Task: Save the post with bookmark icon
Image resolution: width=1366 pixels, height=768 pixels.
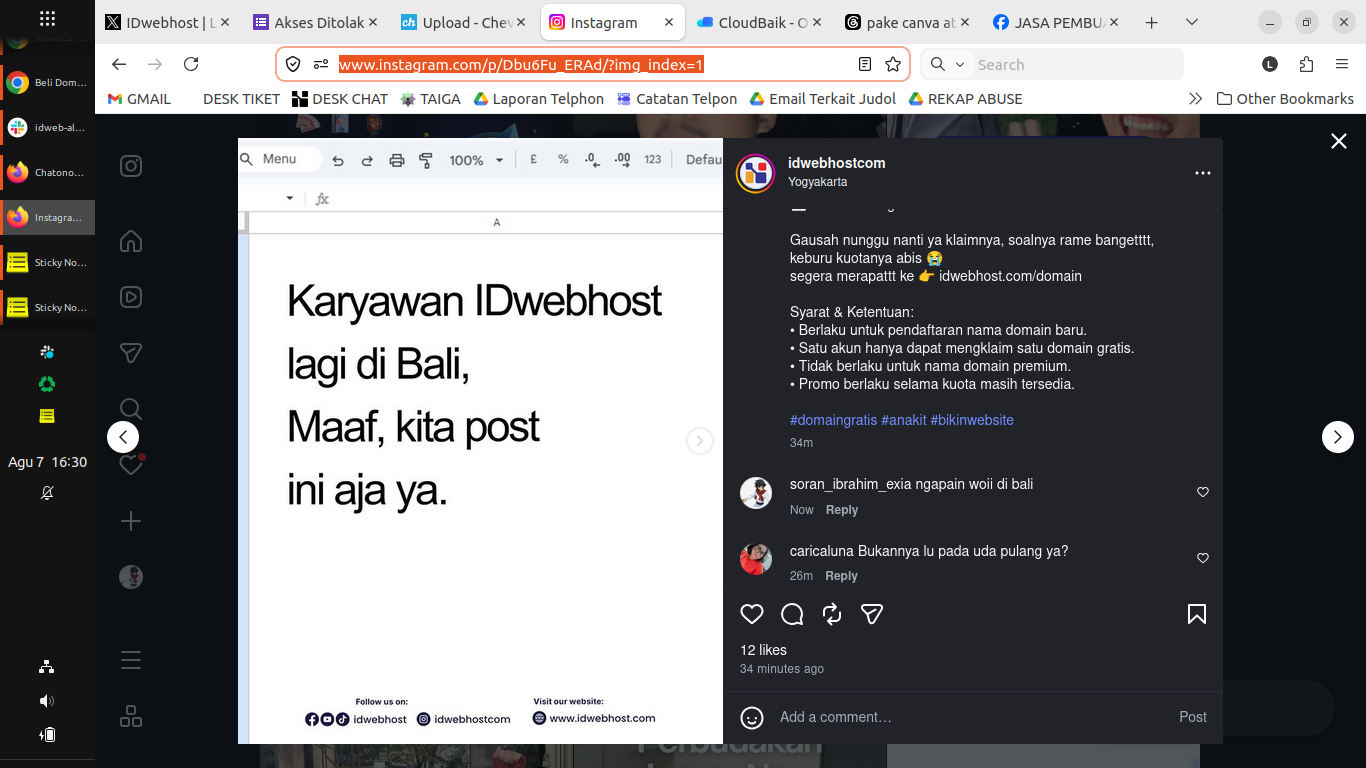Action: point(1197,614)
